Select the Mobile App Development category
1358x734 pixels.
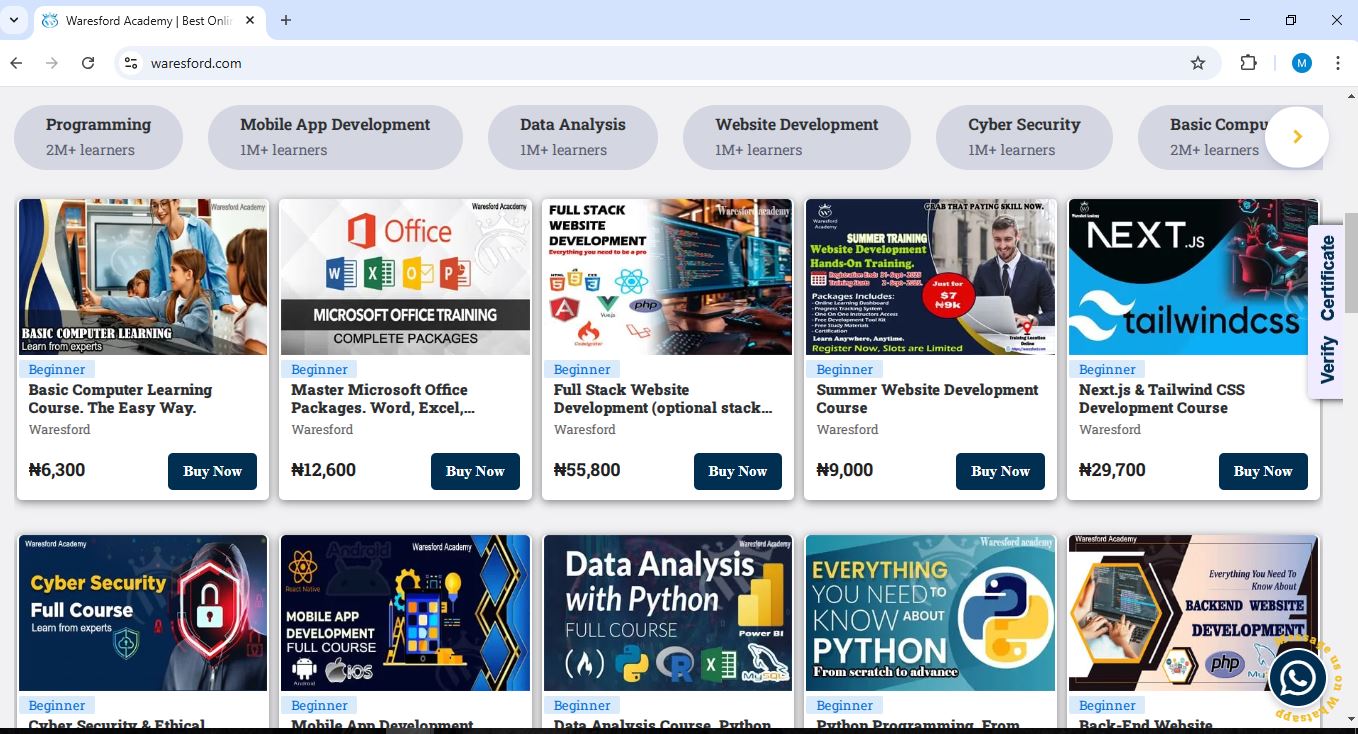[x=335, y=137]
